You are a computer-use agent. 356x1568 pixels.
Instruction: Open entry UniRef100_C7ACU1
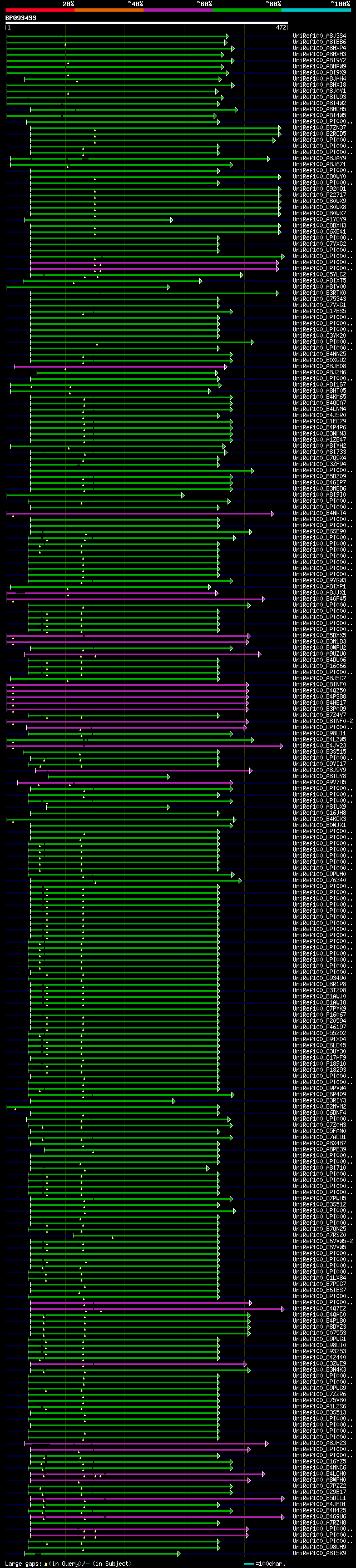(x=319, y=1137)
